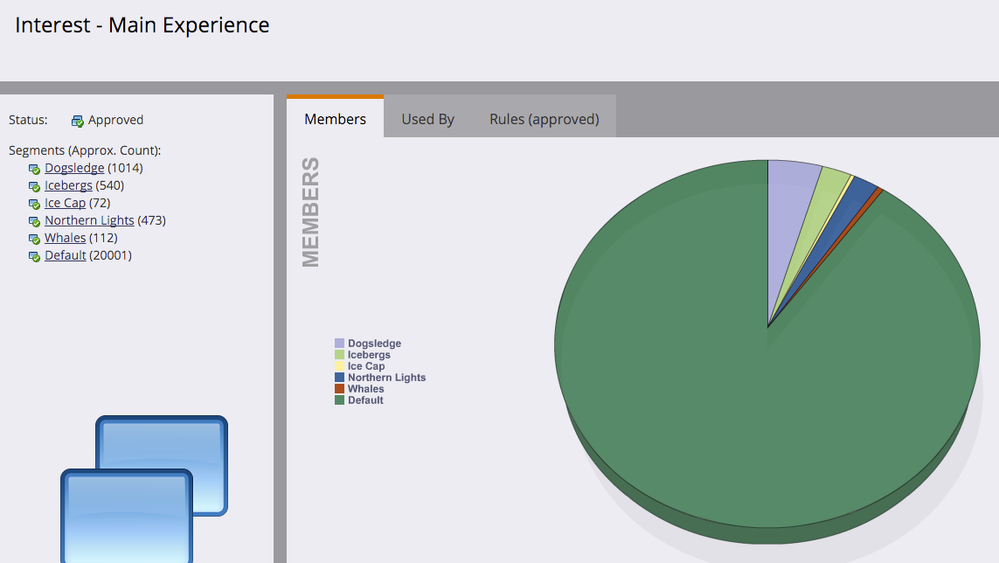Switch to the Members tab
999x563 pixels.
pos(335,118)
